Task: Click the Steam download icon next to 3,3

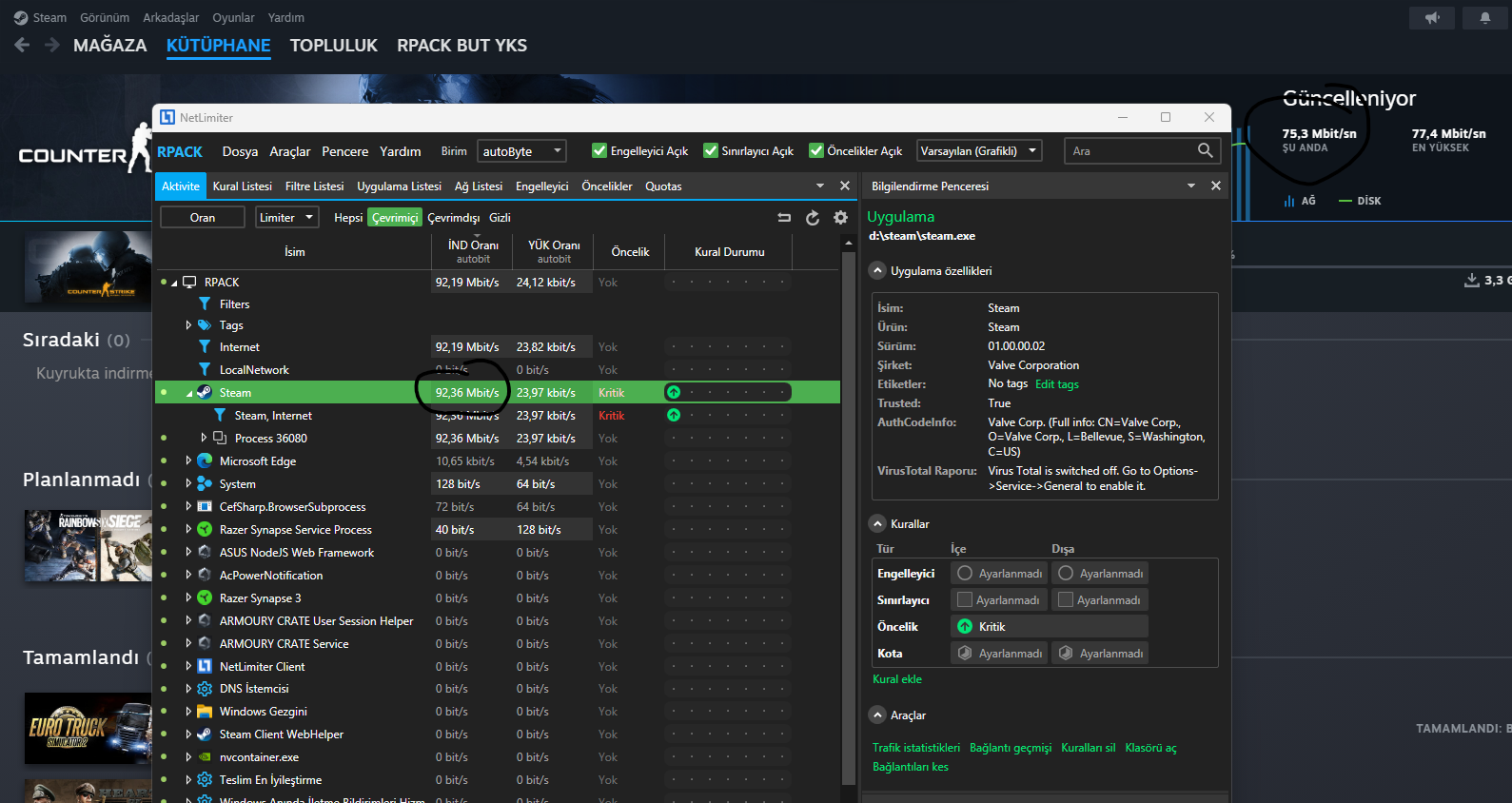Action: pyautogui.click(x=1471, y=280)
